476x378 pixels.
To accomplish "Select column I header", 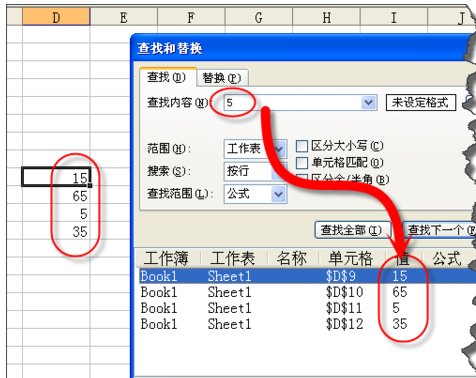I will pos(394,17).
